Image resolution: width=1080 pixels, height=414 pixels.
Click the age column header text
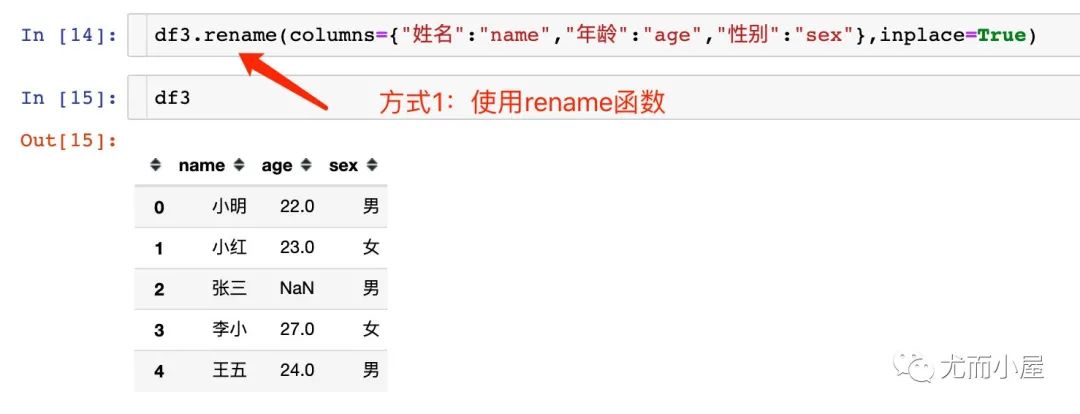(x=277, y=166)
